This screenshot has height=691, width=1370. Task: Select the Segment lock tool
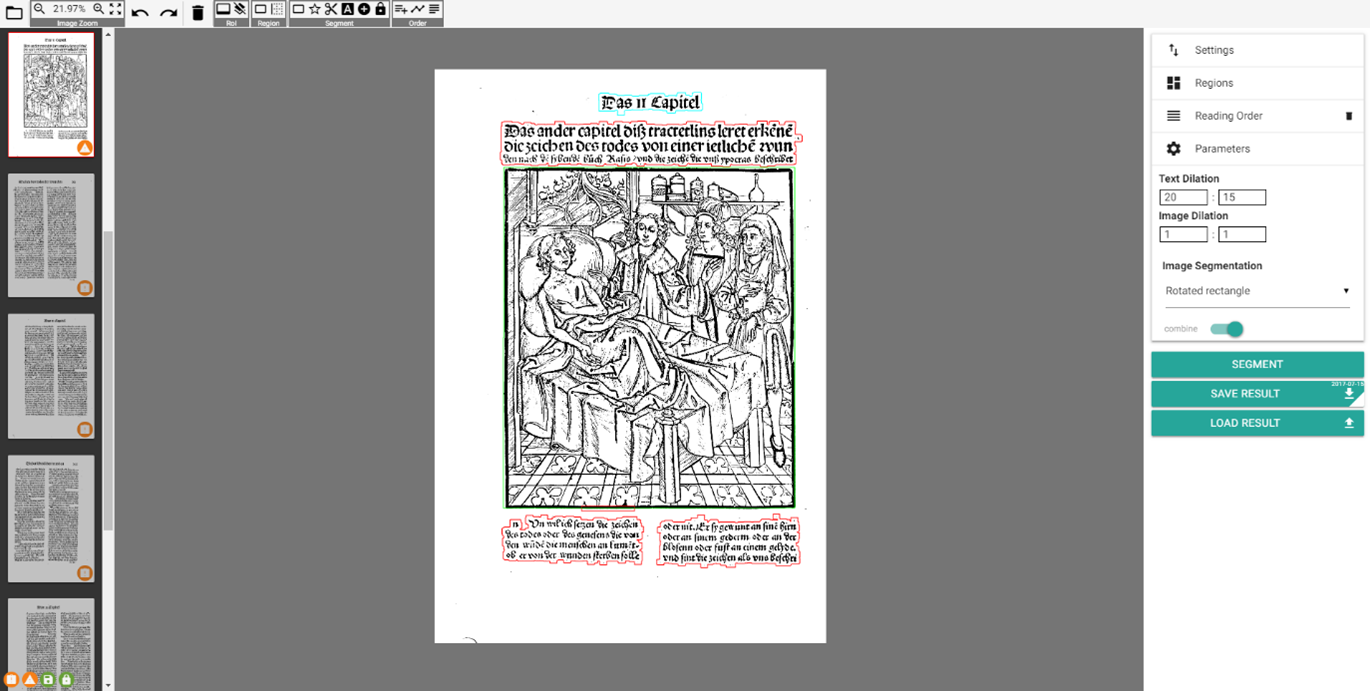tap(380, 9)
